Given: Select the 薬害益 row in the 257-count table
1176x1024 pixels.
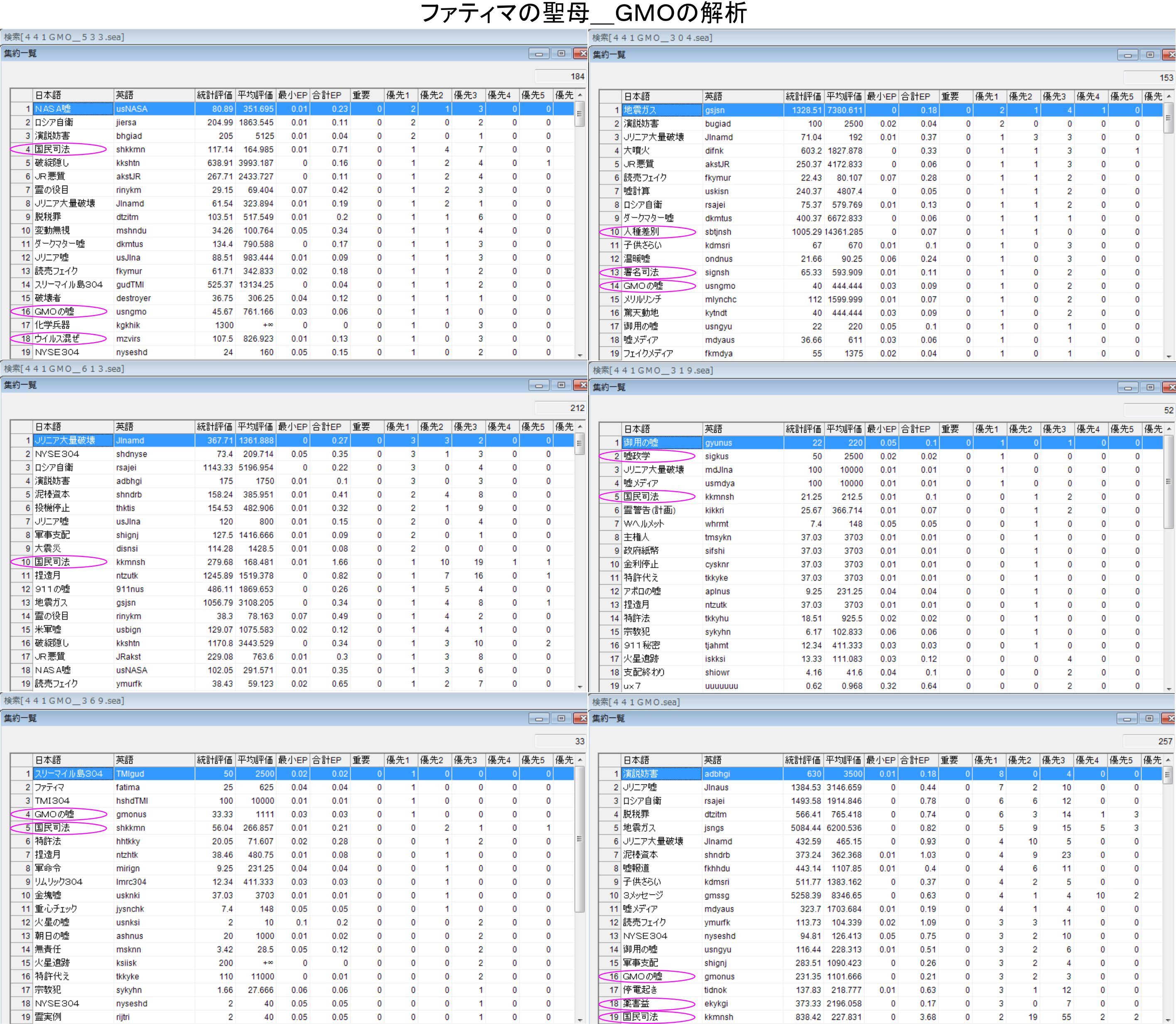Looking at the screenshot, I should click(x=636, y=1003).
